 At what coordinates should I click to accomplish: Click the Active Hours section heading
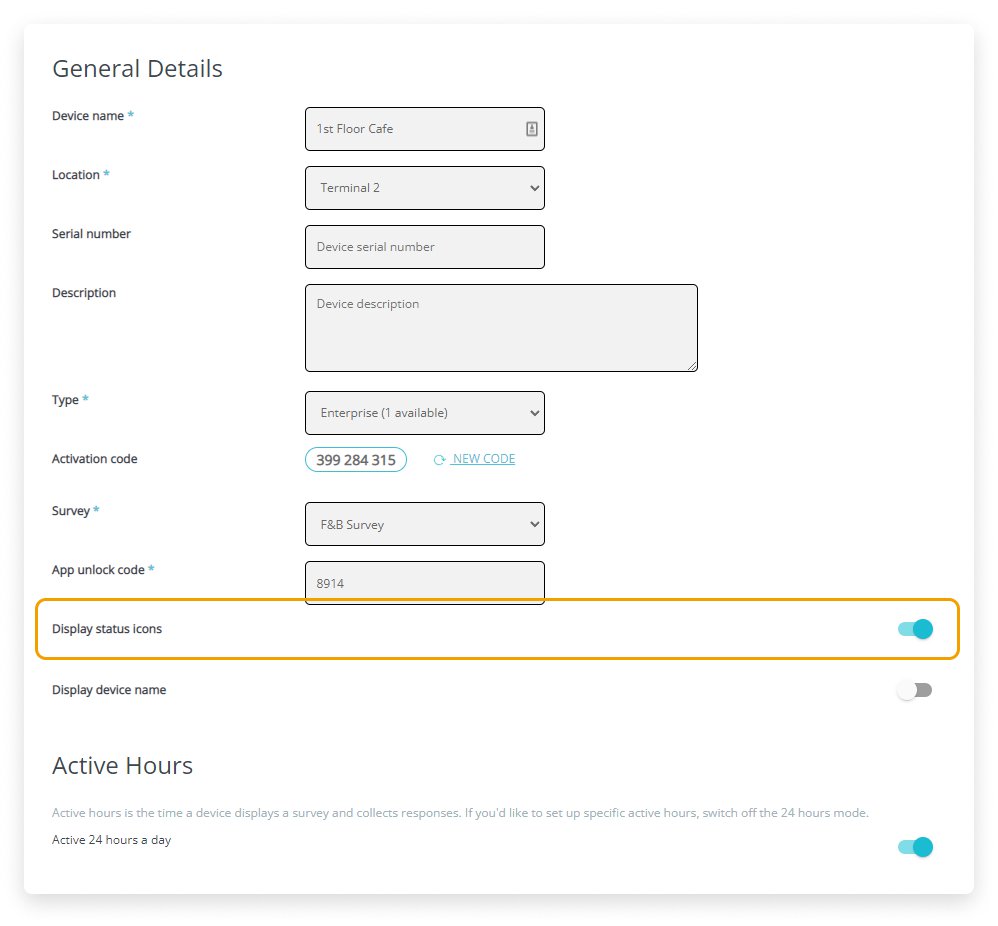pos(122,766)
